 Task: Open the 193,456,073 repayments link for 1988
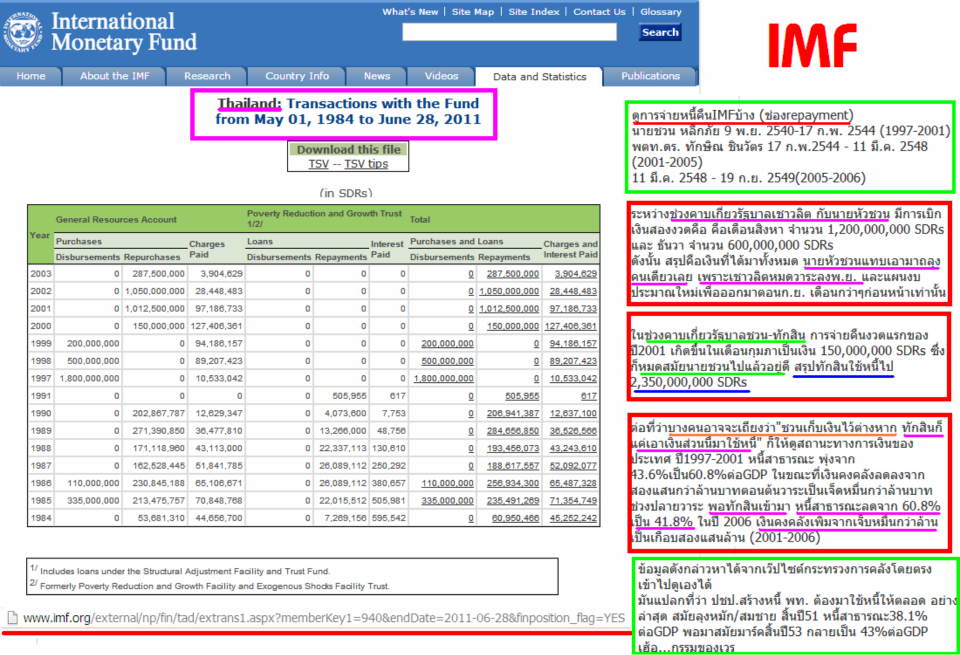512,449
